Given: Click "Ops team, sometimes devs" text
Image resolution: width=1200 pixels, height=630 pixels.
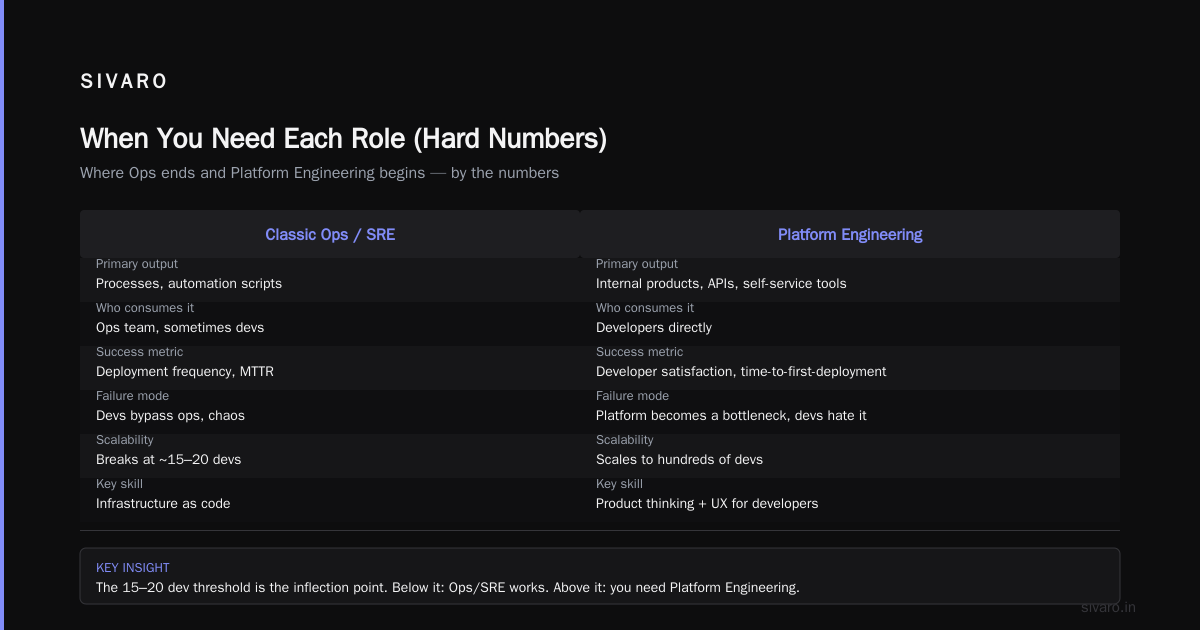Looking at the screenshot, I should point(180,328).
